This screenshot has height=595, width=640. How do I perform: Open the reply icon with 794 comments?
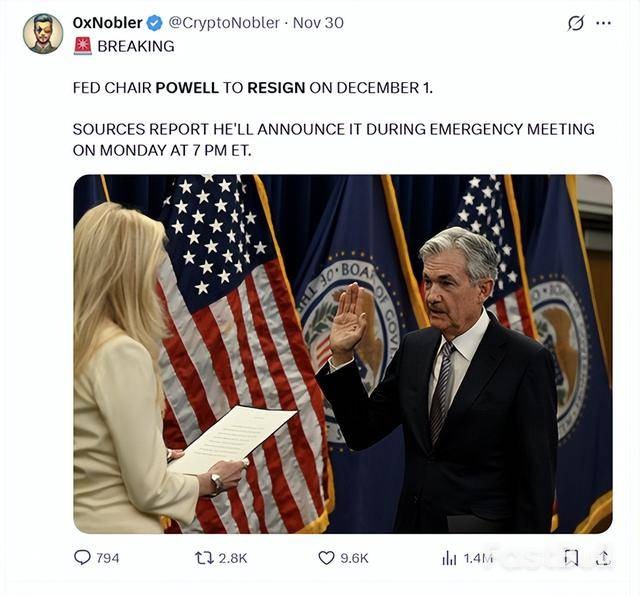tap(82, 557)
